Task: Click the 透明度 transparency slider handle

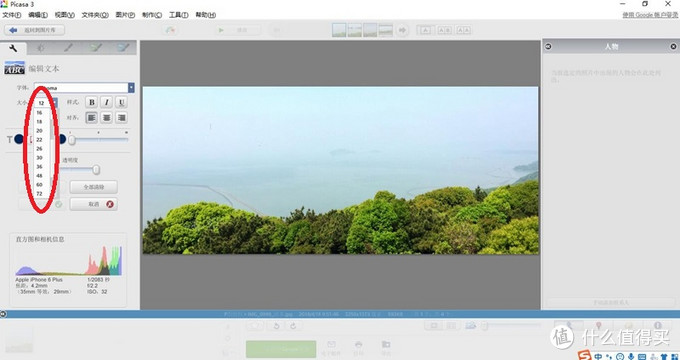Action: coord(96,170)
